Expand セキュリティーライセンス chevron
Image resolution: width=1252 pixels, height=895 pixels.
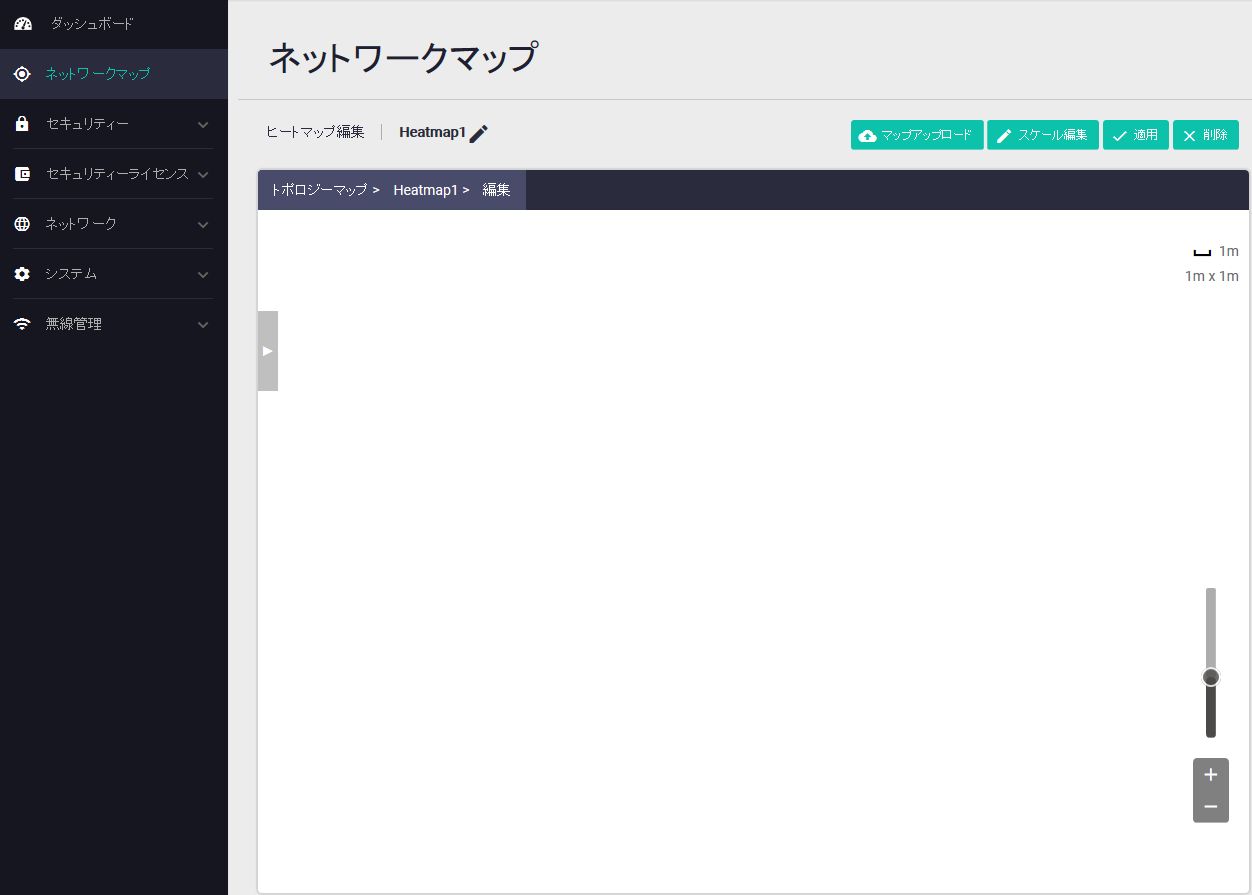tap(203, 175)
